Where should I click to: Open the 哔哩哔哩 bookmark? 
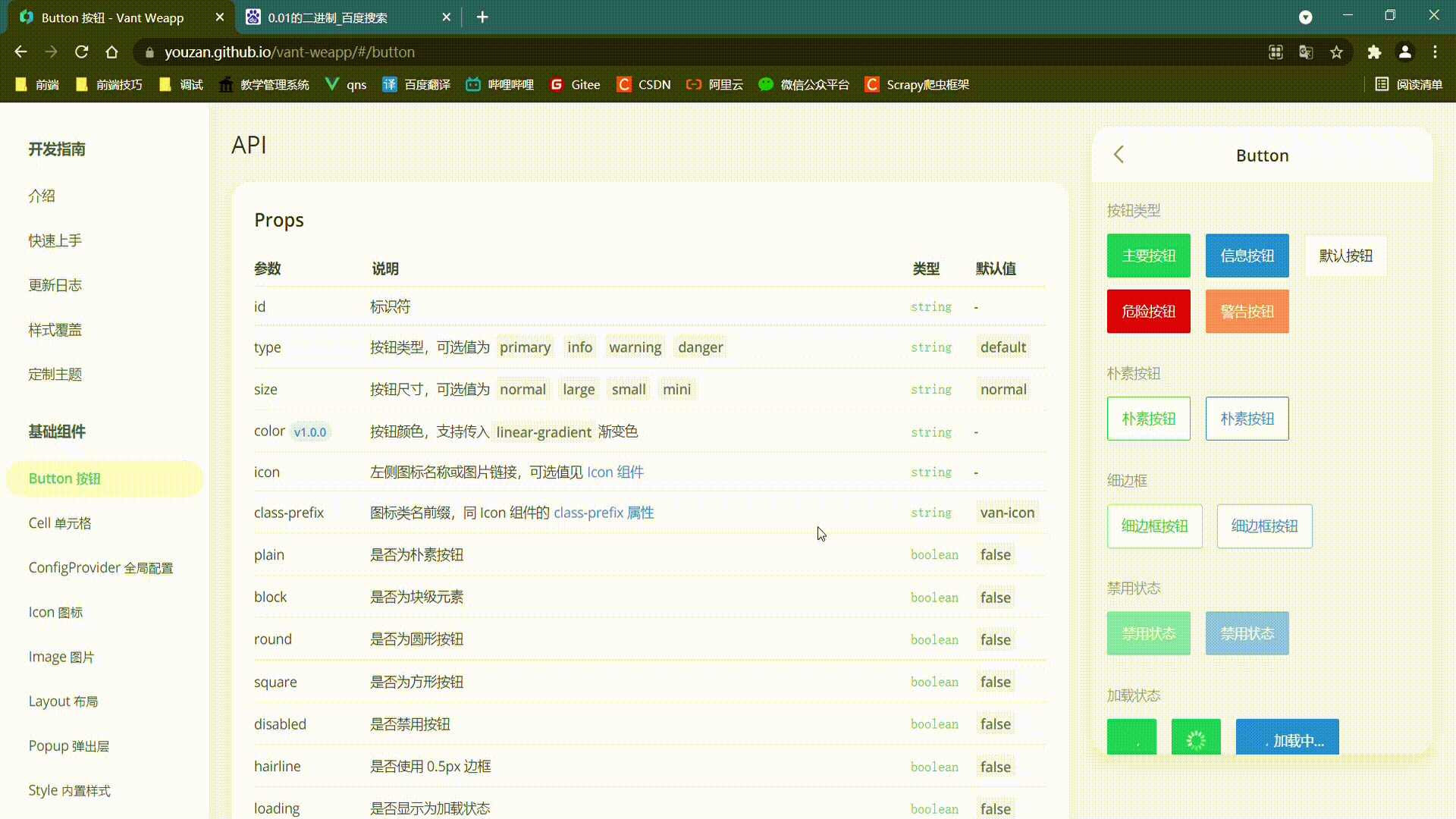coord(500,84)
